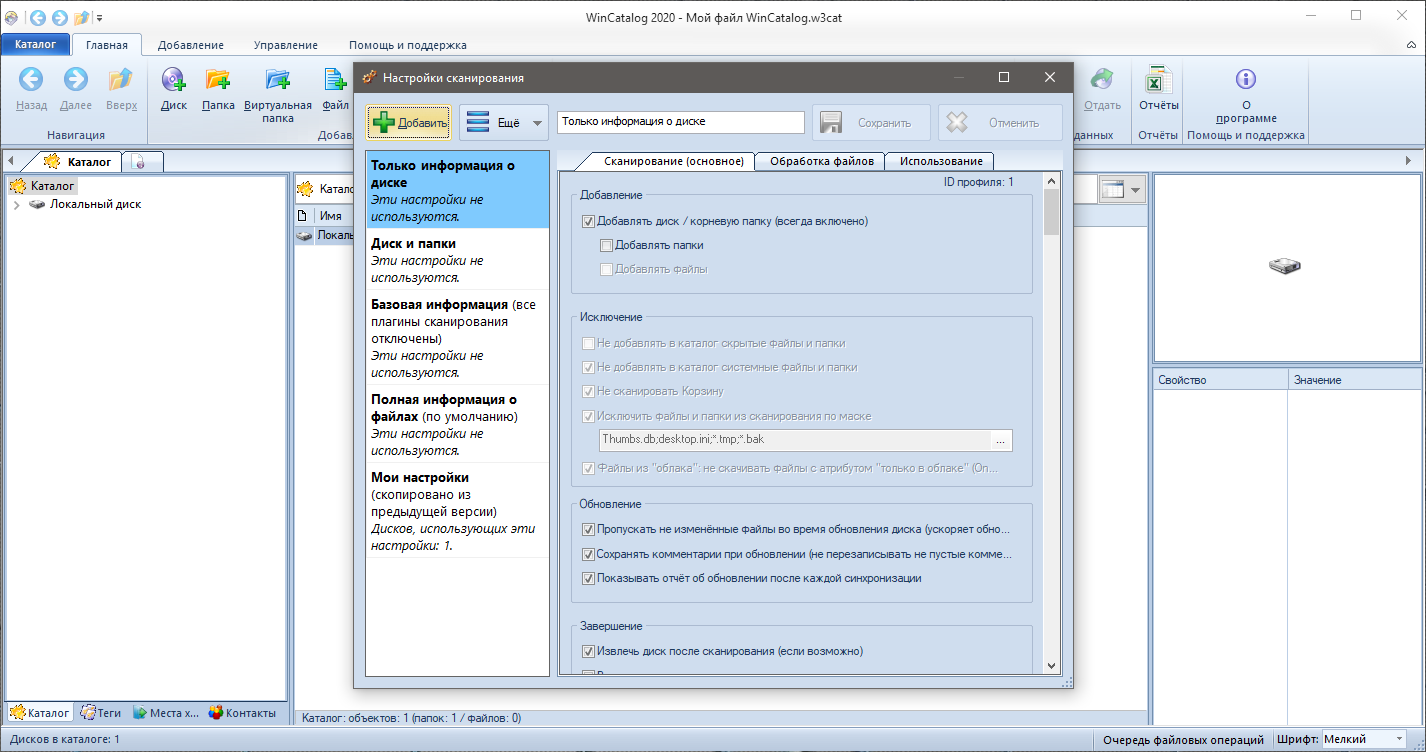Click the green plus Добавить button
The width and height of the screenshot is (1426, 752).
tap(410, 123)
